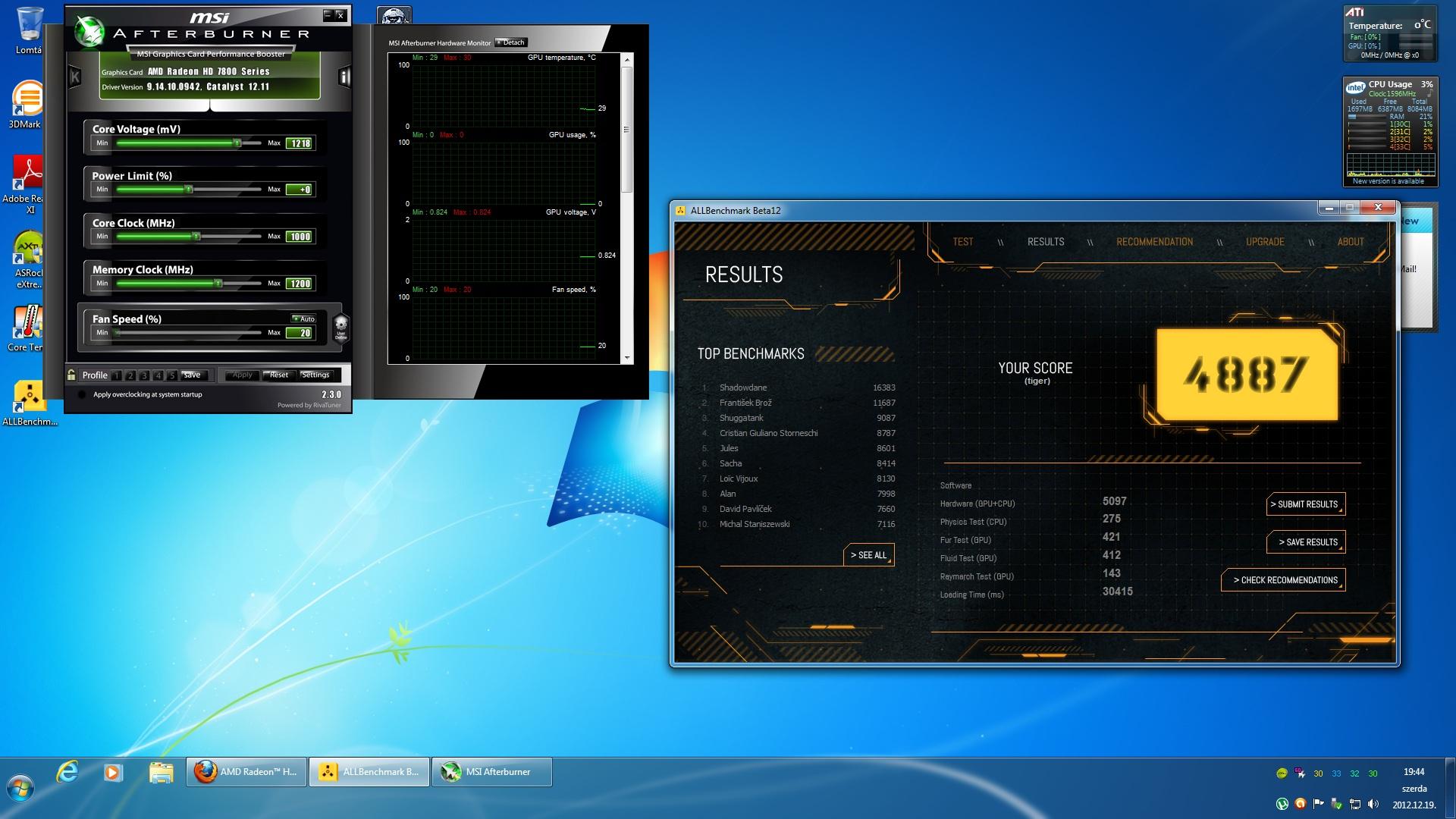Open Internet Explorer from the taskbar
Image resolution: width=1456 pixels, height=819 pixels.
[x=68, y=772]
